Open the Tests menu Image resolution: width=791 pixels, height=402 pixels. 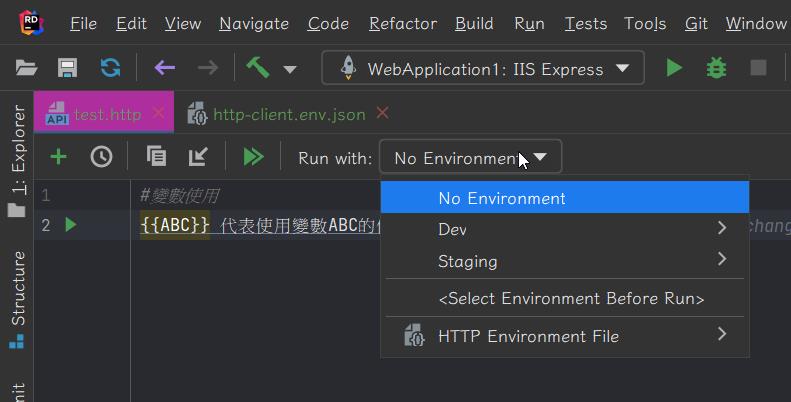pyautogui.click(x=586, y=23)
